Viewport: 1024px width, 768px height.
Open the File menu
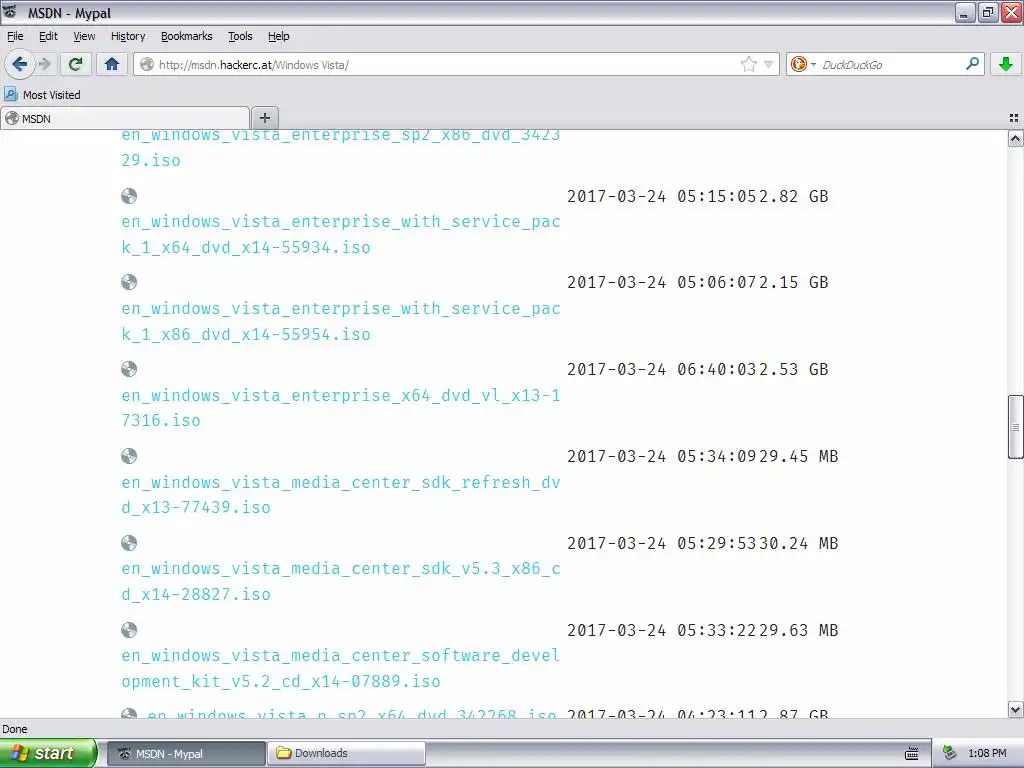[15, 36]
